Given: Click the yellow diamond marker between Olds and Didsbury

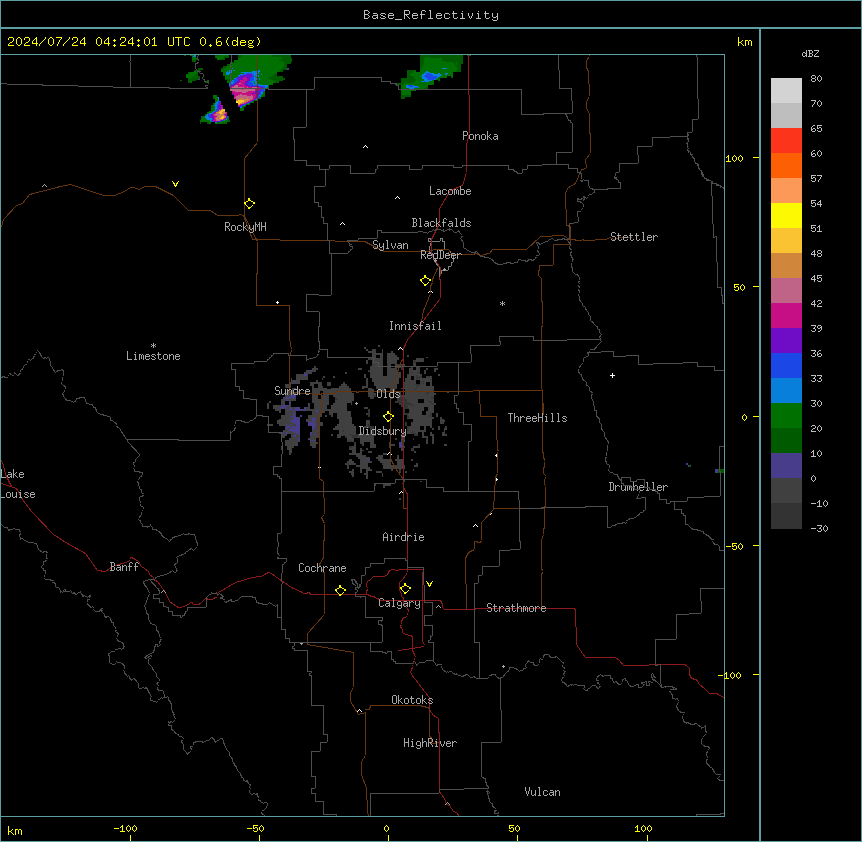Looking at the screenshot, I should [389, 417].
